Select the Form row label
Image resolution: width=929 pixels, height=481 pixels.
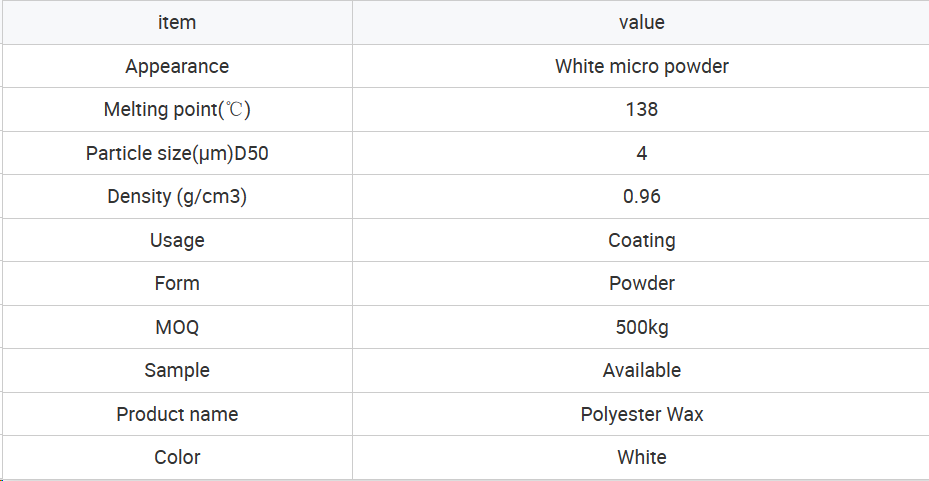coord(177,283)
